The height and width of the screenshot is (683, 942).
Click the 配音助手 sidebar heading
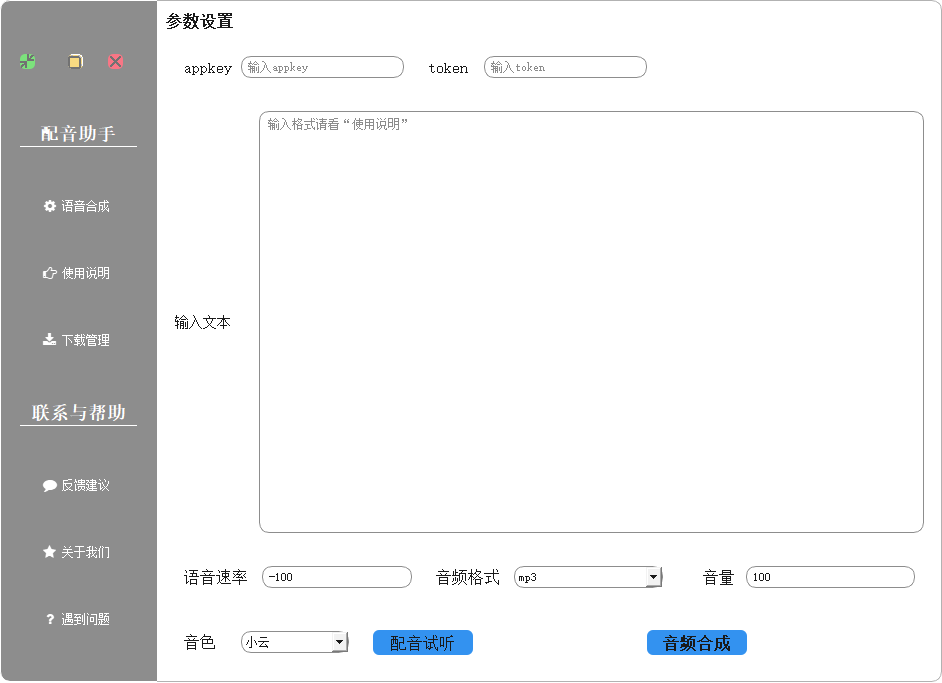tap(78, 133)
